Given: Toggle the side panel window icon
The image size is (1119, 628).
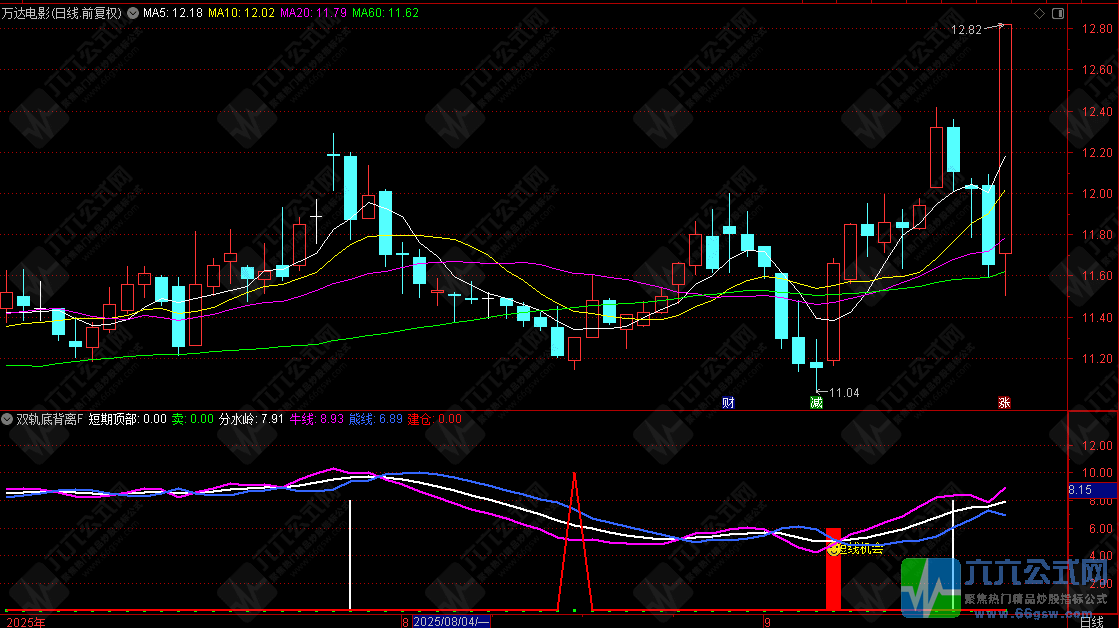Looking at the screenshot, I should pos(1058,13).
